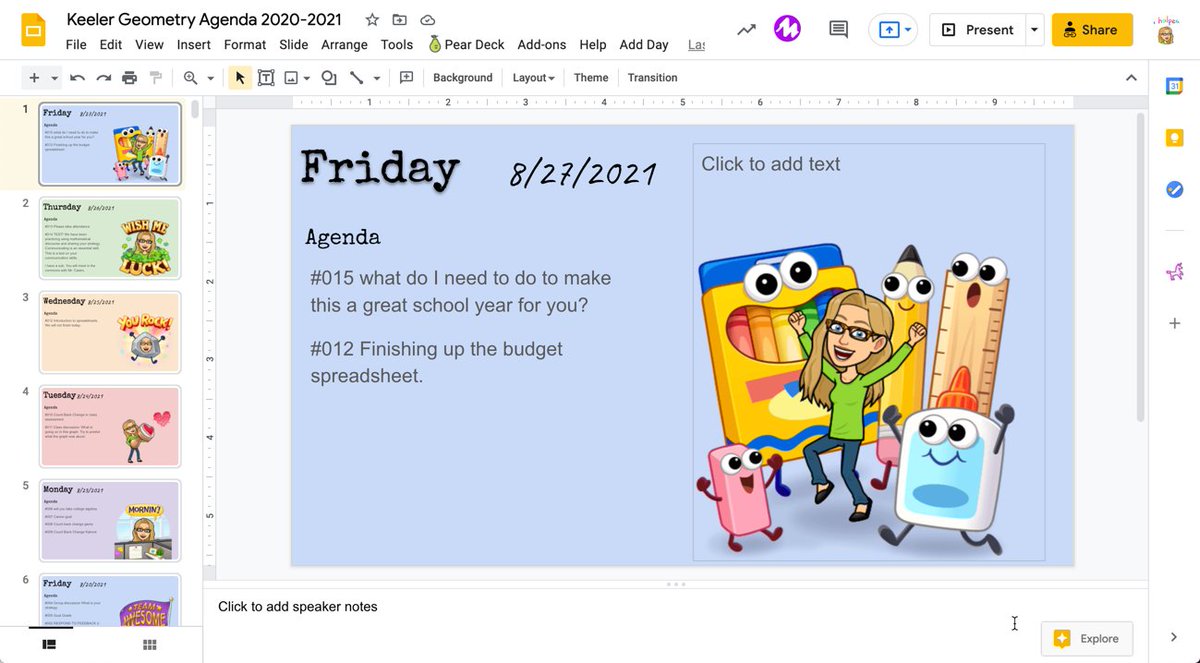Screen dimensions: 1200x663
Task: Check the cloud save status icon
Action: pyautogui.click(x=428, y=20)
